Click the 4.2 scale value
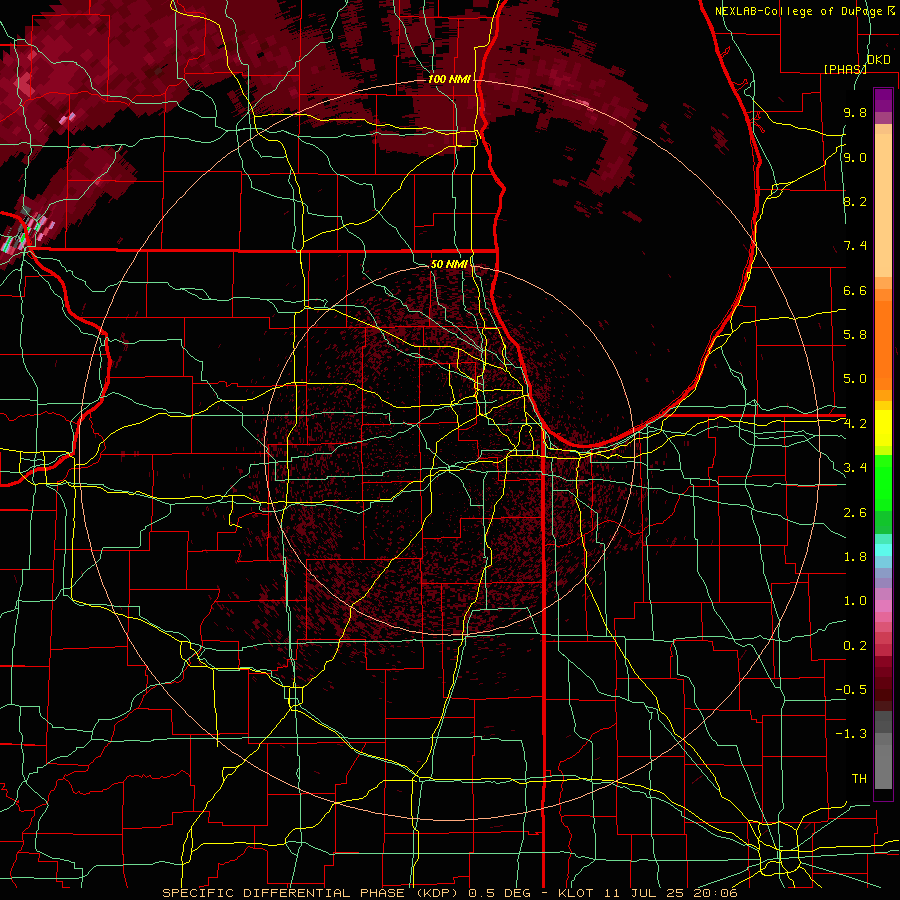900x900 pixels. point(855,424)
